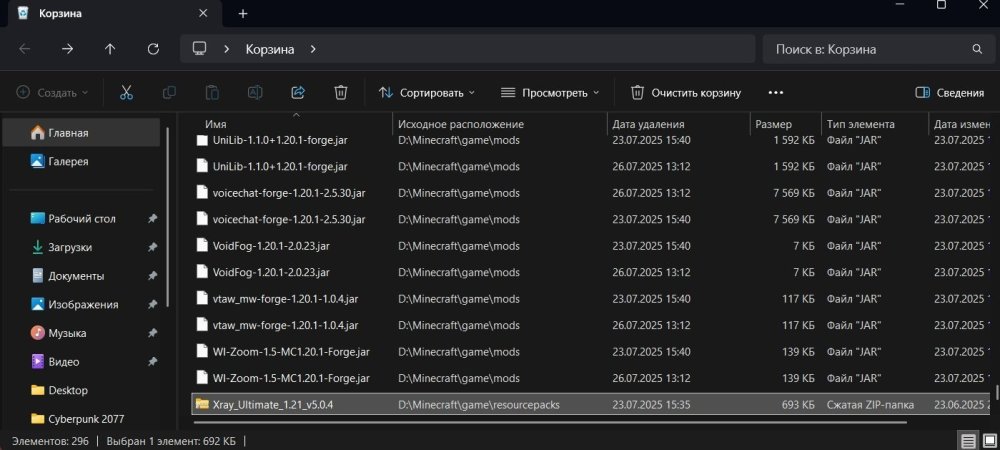Select WI-Zoom-1.5-MC1.20.1-Forge.jar deleted 26.07.2025
The height and width of the screenshot is (450, 1000).
593,378
